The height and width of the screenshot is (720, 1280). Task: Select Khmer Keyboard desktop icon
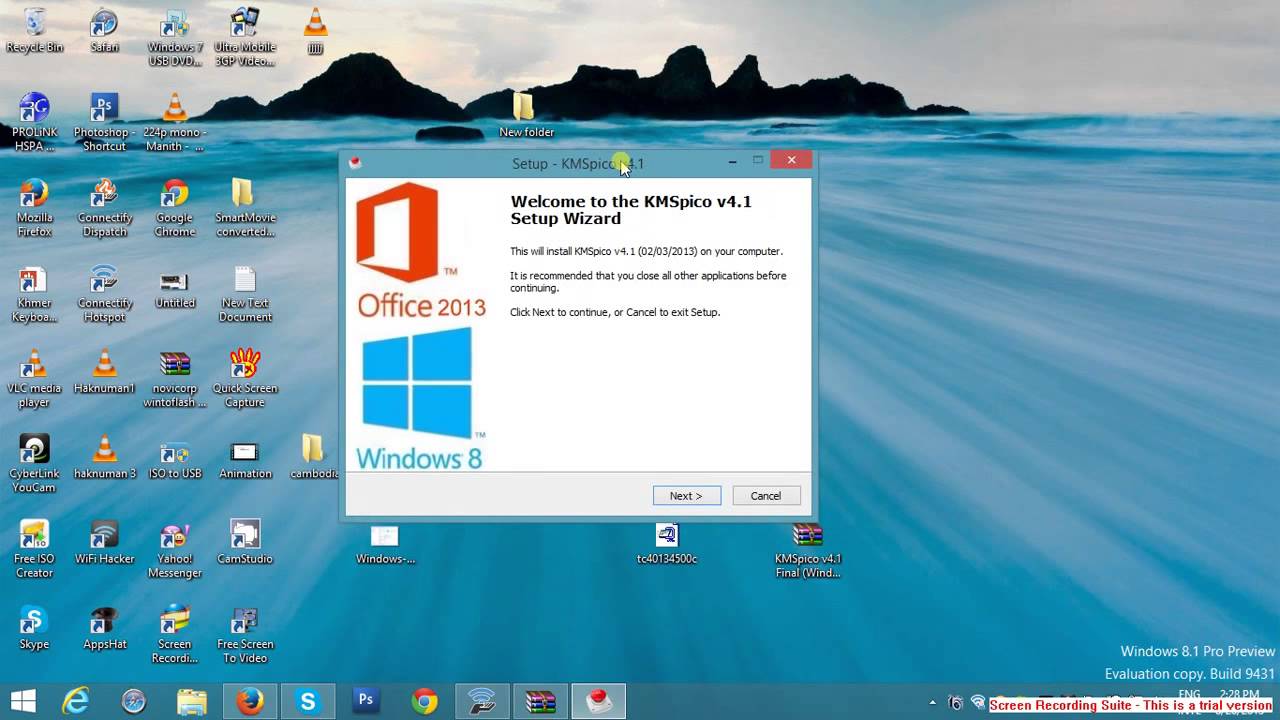coord(34,294)
